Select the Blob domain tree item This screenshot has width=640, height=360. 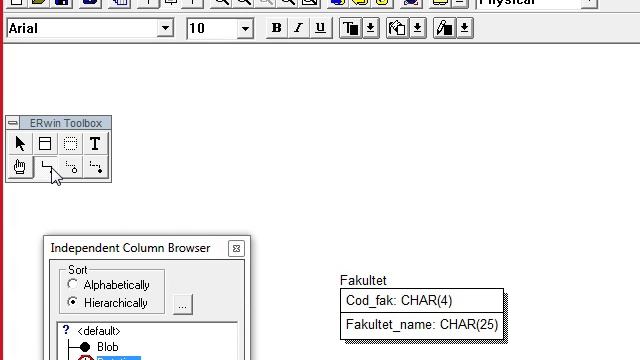click(x=108, y=347)
